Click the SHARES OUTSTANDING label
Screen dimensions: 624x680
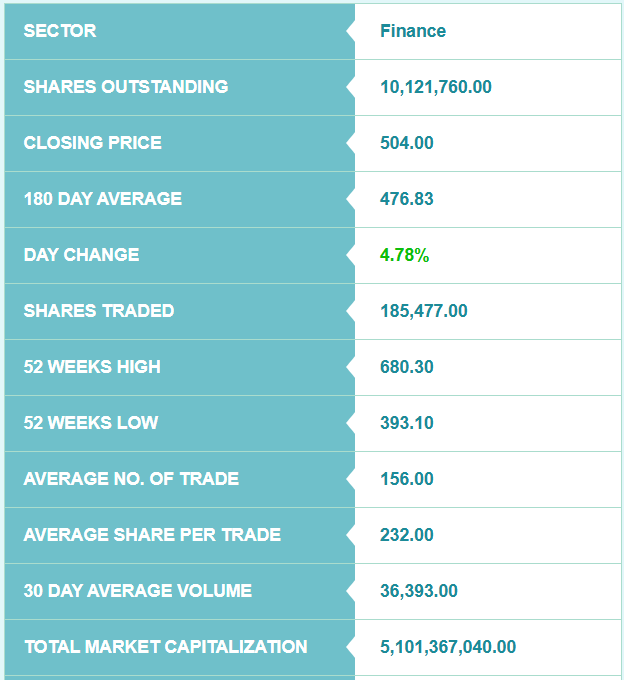point(126,87)
